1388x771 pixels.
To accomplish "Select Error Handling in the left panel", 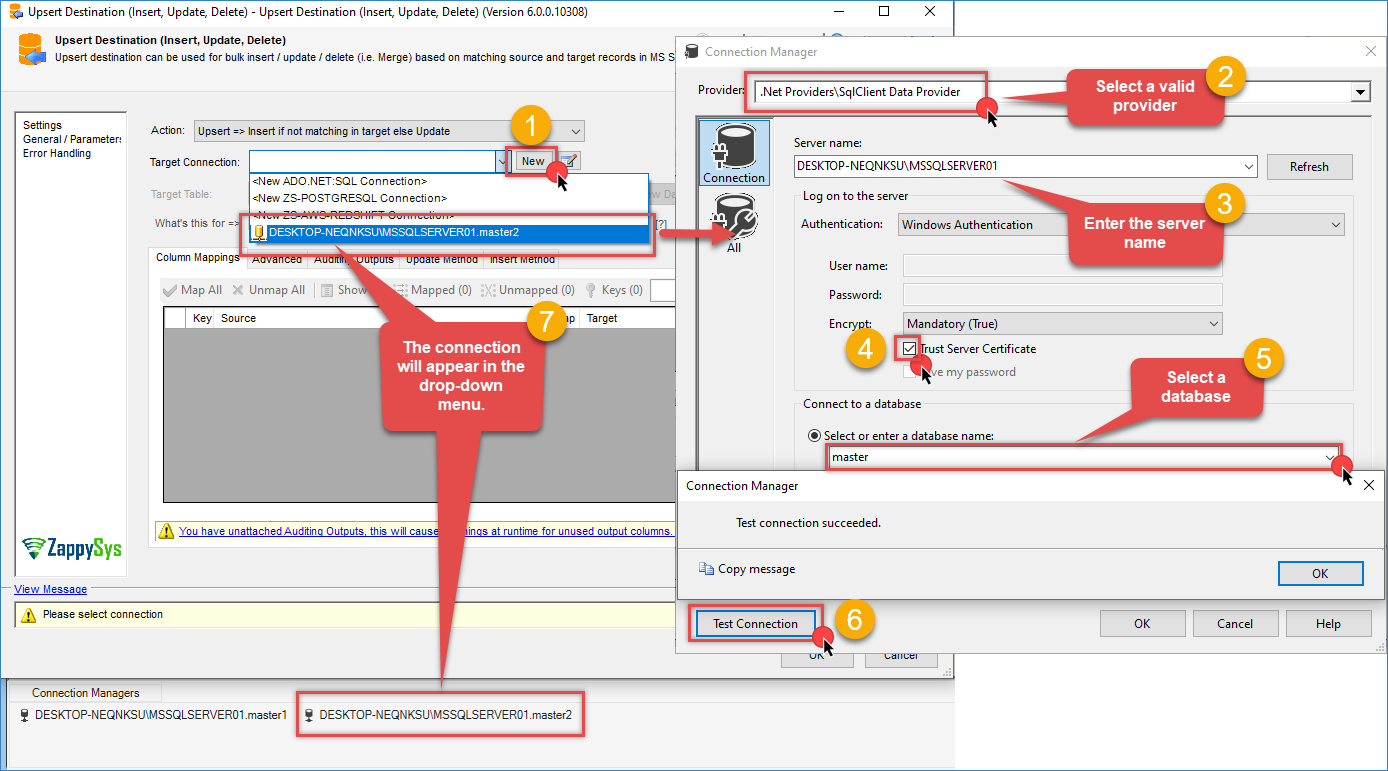I will [x=57, y=154].
